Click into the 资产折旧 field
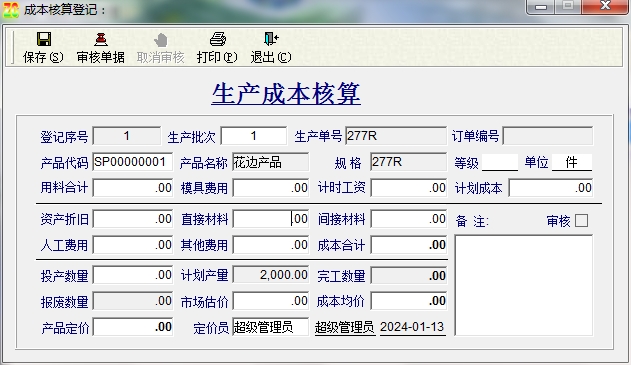 click(x=133, y=219)
